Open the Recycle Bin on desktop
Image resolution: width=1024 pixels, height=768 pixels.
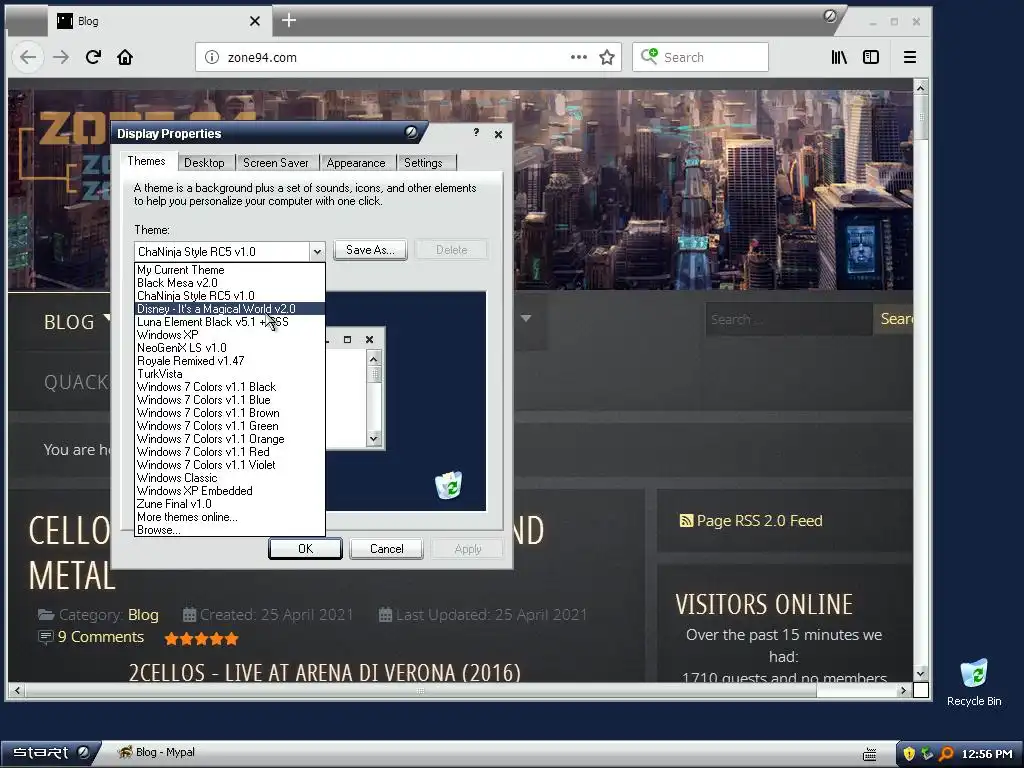point(974,682)
